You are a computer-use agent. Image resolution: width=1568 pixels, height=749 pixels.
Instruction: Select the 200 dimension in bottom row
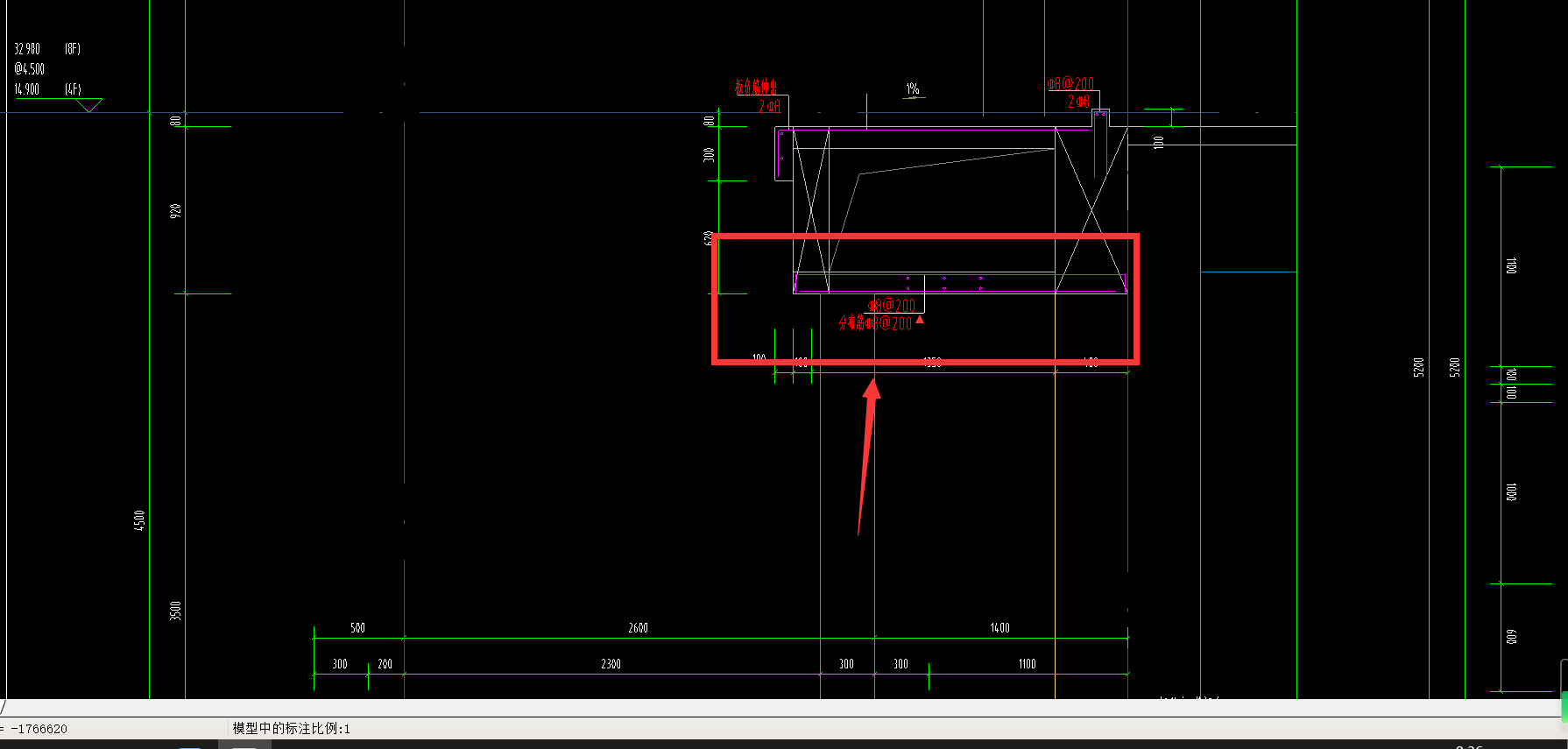click(385, 664)
